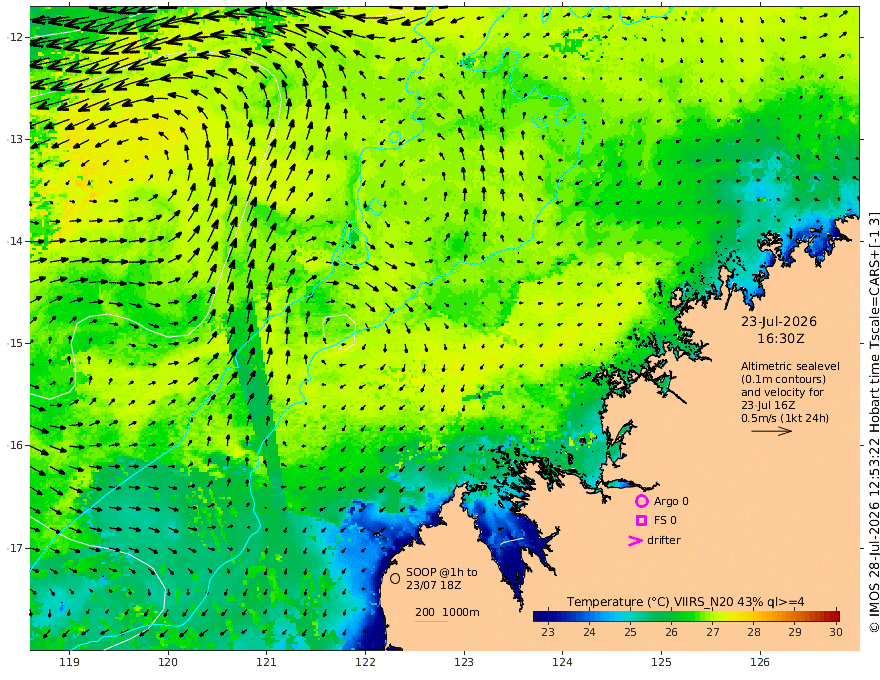Viewport: 880px width, 680px height.
Task: Select the '23-Jul-2026' date label
Action: pyautogui.click(x=779, y=322)
